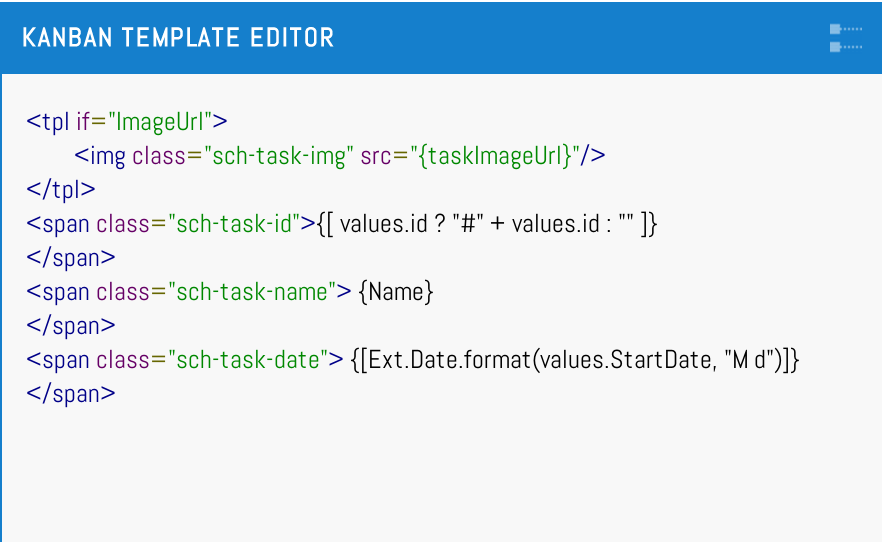The width and height of the screenshot is (882, 542).
Task: Click the closing </span> after the Name line
Action: coord(71,326)
